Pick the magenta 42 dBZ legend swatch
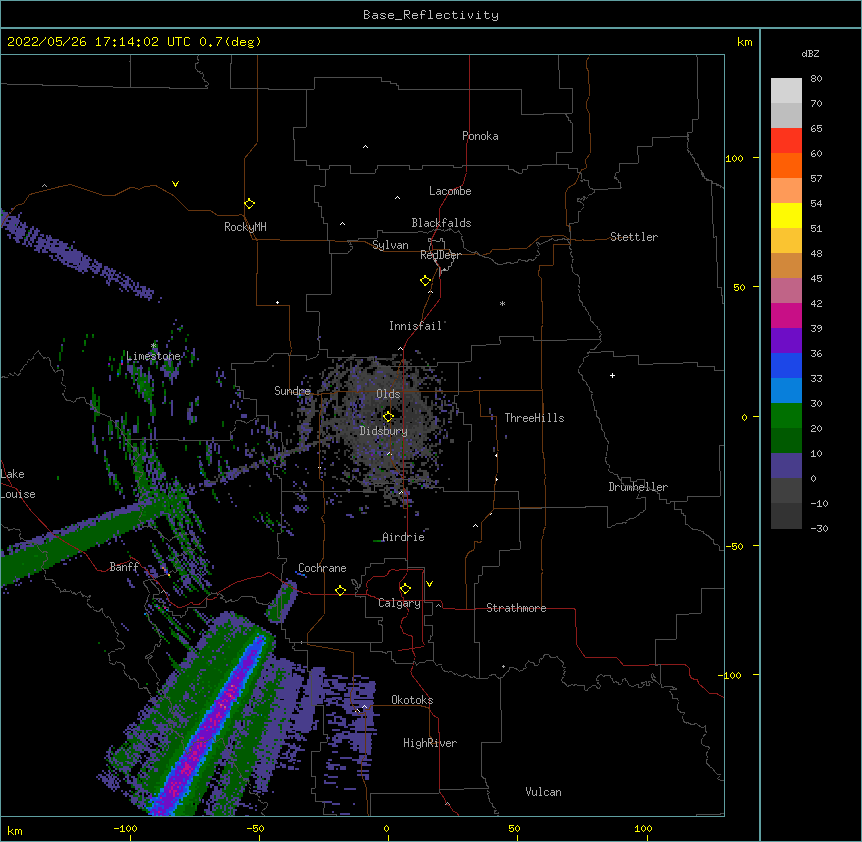 (786, 315)
